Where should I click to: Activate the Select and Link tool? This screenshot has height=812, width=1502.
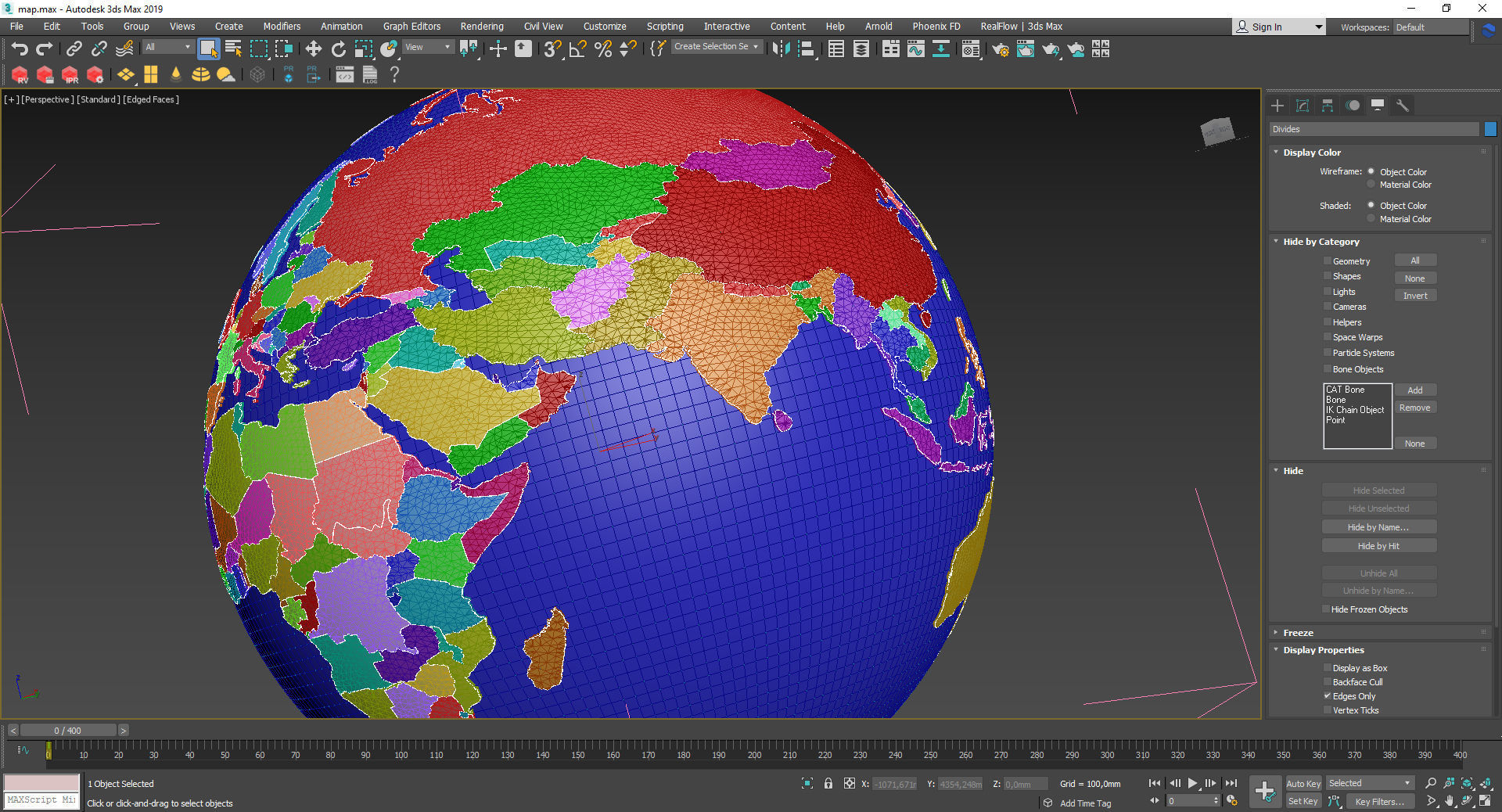click(74, 49)
